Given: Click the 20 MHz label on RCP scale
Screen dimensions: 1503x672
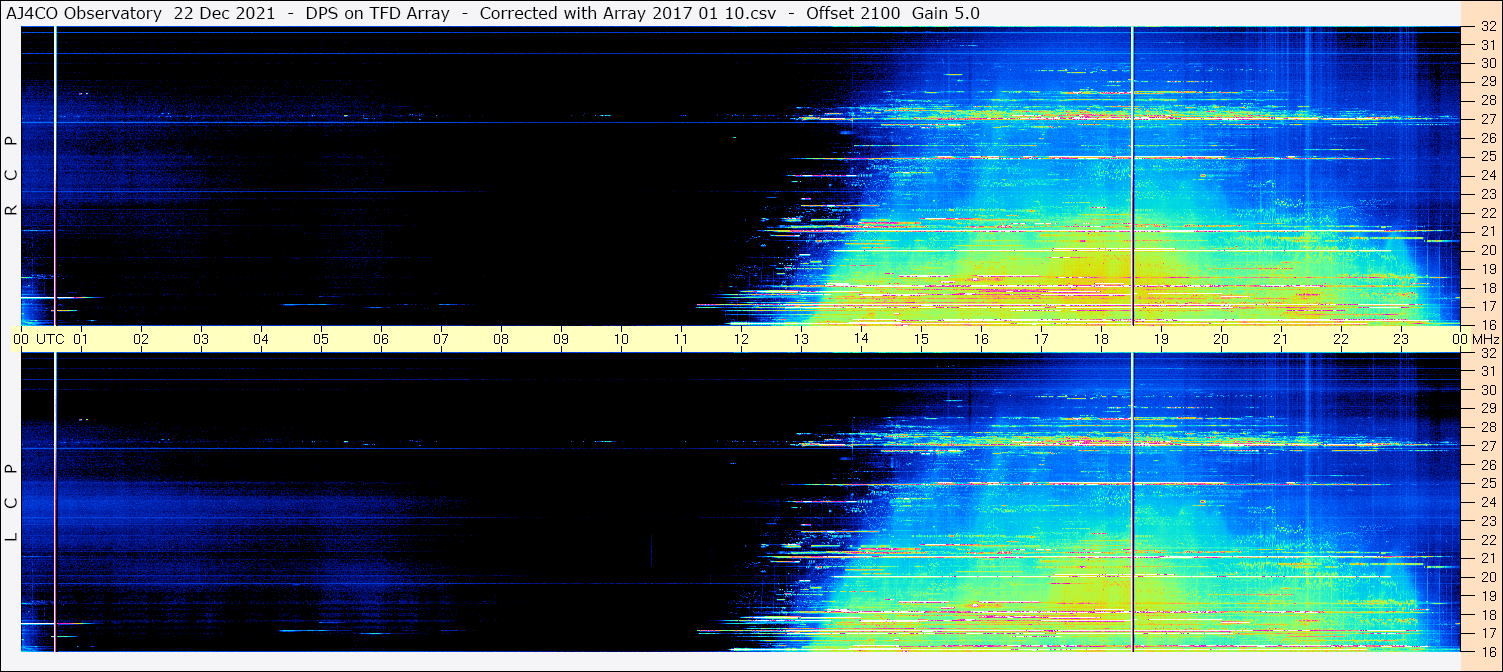Looking at the screenshot, I should [x=1488, y=250].
